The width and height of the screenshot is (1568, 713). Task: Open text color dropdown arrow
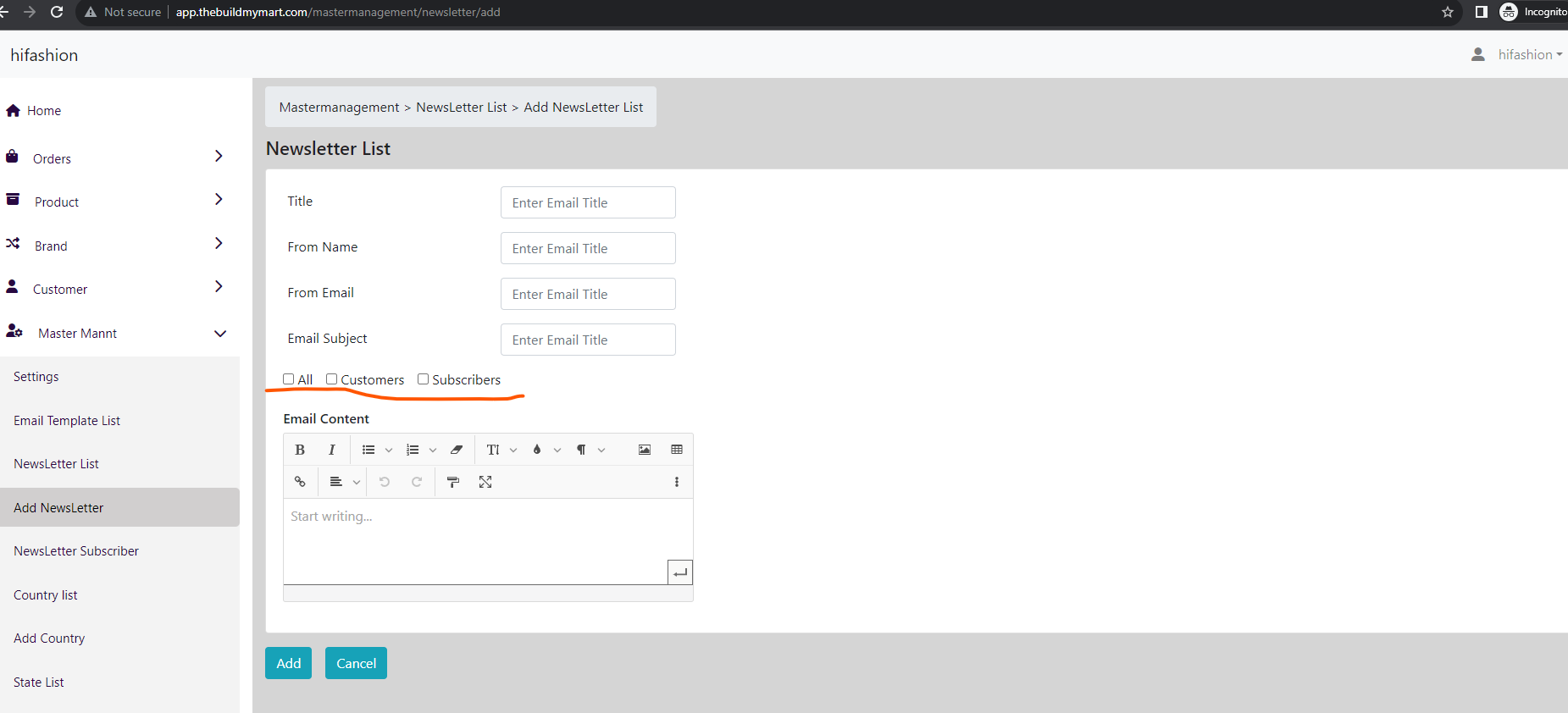click(557, 450)
